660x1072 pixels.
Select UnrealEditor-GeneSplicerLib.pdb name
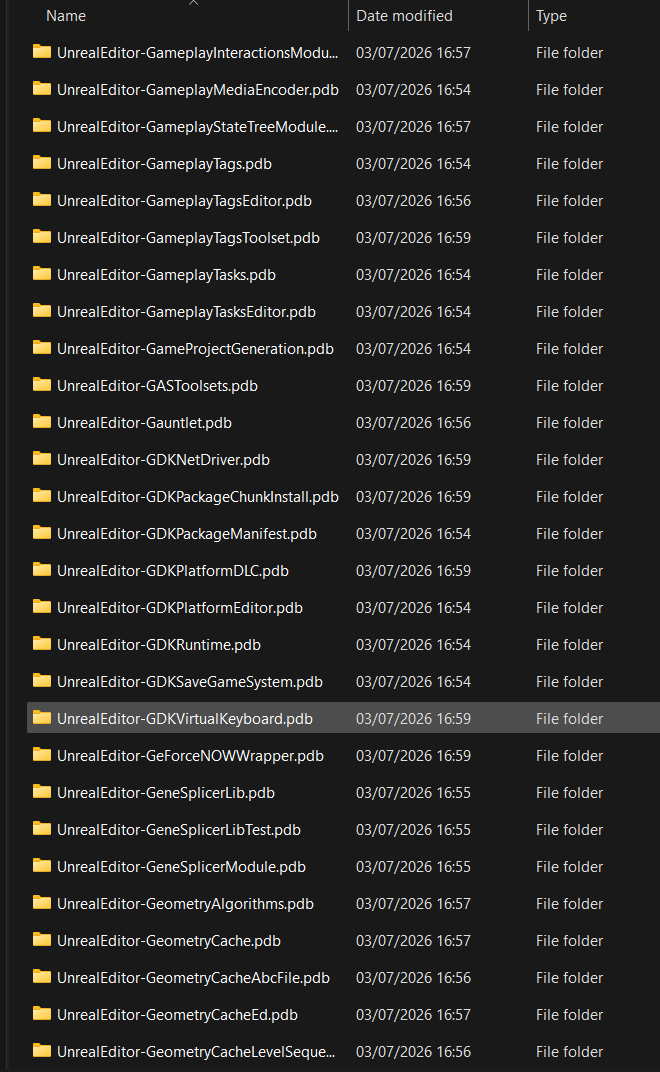[x=166, y=791]
